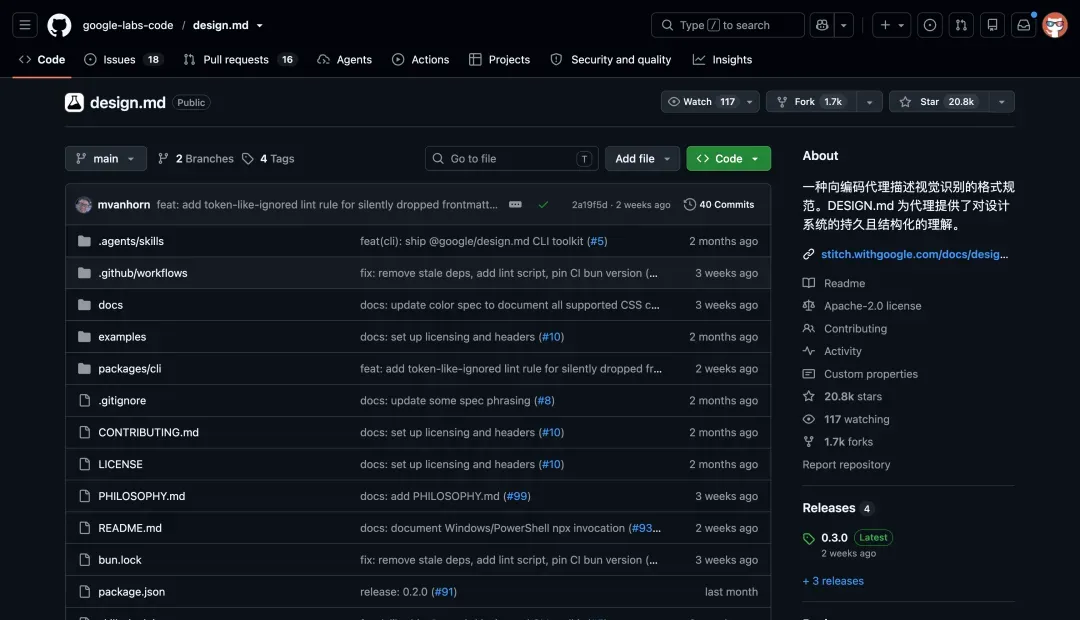The height and width of the screenshot is (620, 1080).
Task: Open the user avatar menu
Action: coord(1055,25)
